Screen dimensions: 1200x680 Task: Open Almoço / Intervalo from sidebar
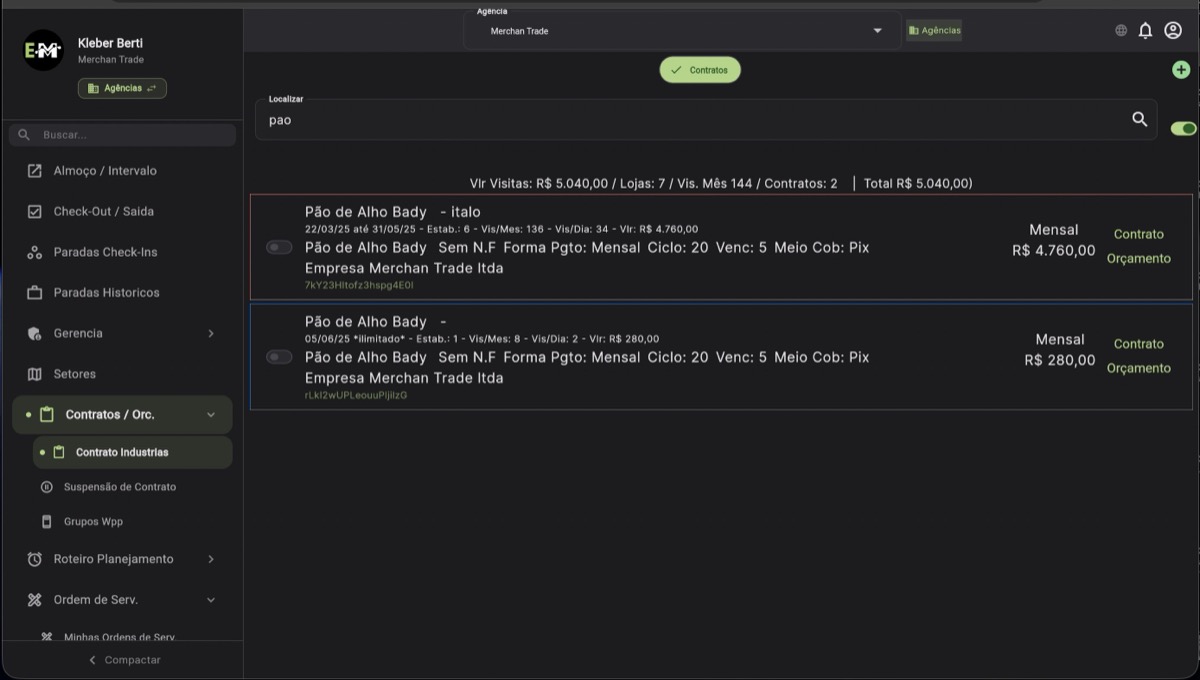pyautogui.click(x=105, y=171)
